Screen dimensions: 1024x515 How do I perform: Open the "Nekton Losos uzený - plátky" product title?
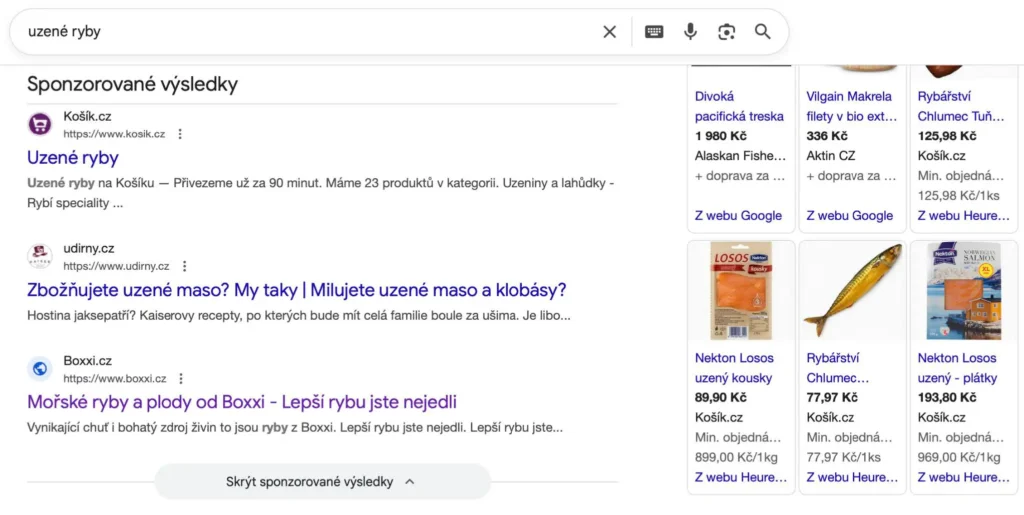click(957, 368)
